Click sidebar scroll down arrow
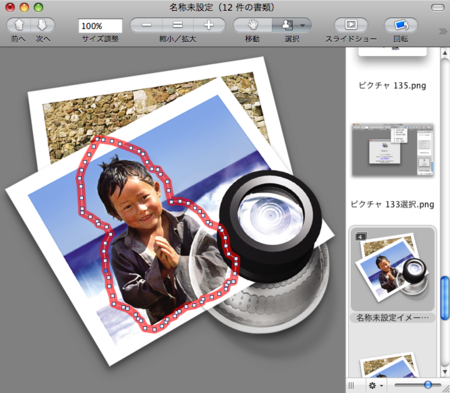450x393 pixels. pyautogui.click(x=445, y=371)
